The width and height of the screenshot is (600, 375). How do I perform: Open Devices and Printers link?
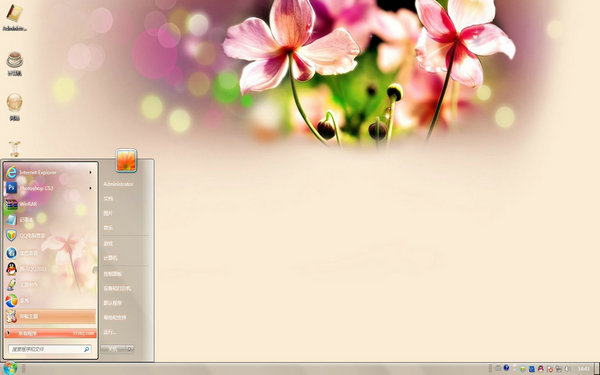click(x=117, y=288)
